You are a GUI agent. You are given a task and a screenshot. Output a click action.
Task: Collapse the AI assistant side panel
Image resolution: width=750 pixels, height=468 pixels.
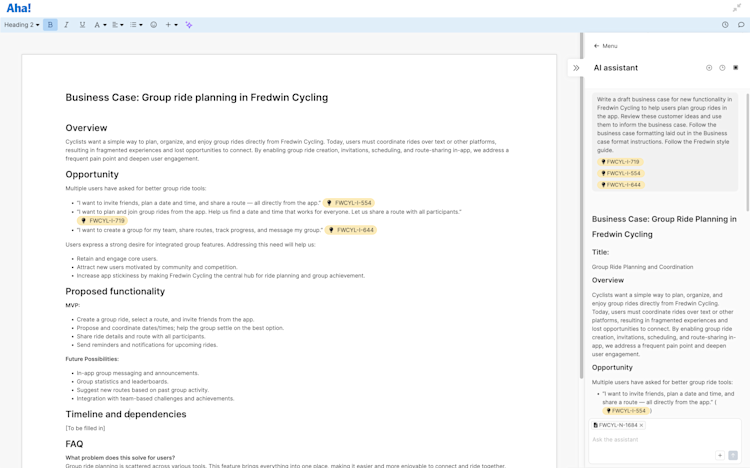pos(576,68)
